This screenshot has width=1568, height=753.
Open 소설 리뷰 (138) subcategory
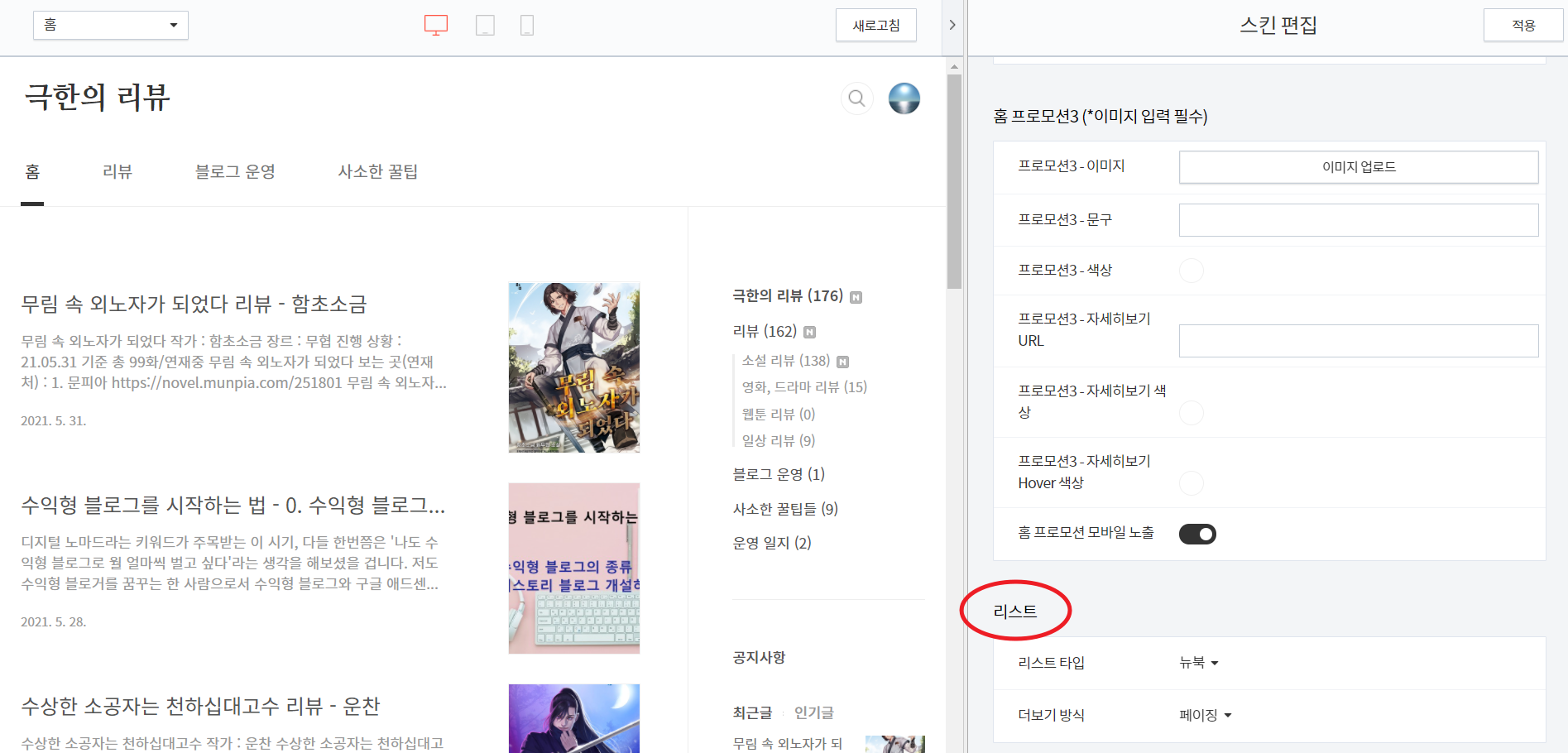786,361
